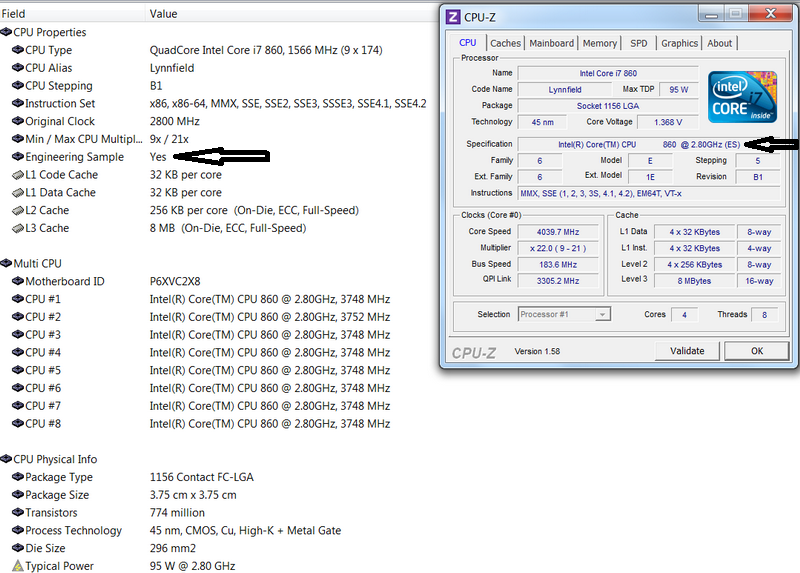The width and height of the screenshot is (800, 573).
Task: Click the chip icon beside CPU #4
Action: (x=18, y=352)
